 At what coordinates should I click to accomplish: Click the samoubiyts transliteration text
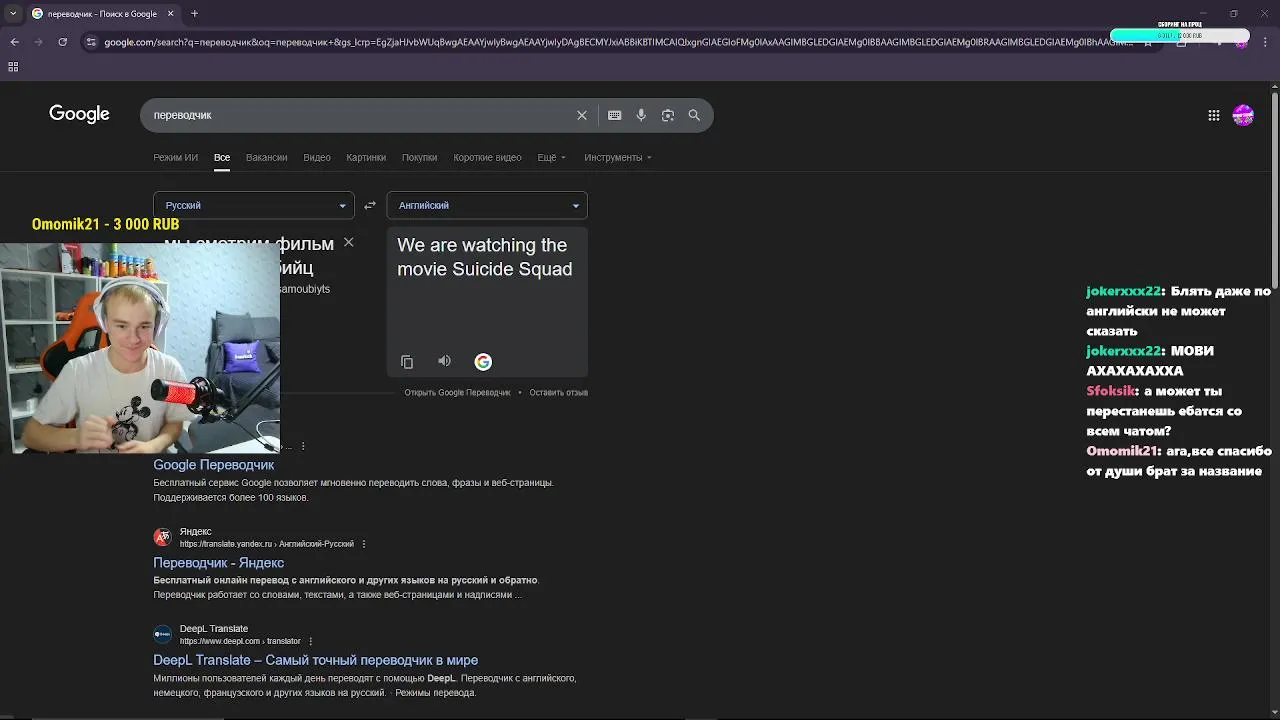[305, 289]
